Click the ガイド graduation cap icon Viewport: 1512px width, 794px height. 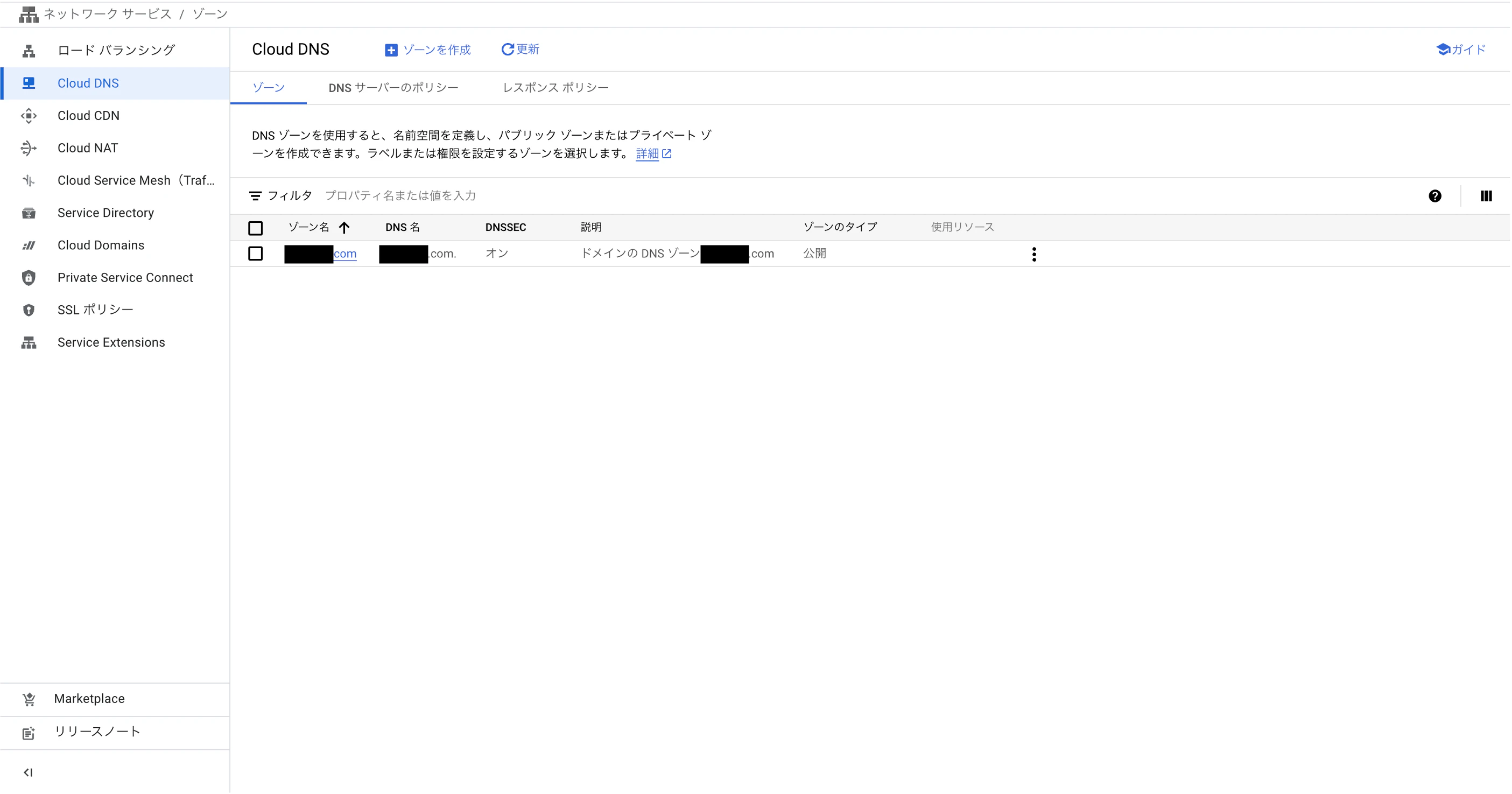(1443, 50)
